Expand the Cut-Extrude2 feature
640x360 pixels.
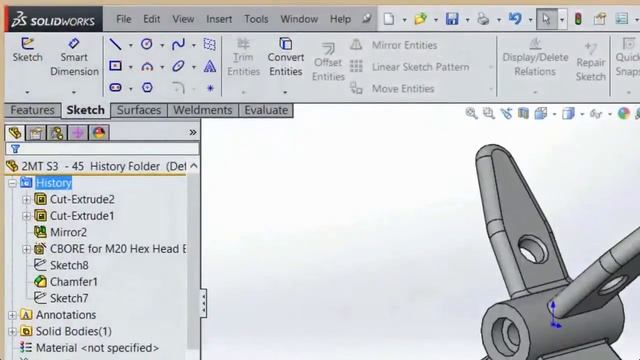(x=27, y=199)
